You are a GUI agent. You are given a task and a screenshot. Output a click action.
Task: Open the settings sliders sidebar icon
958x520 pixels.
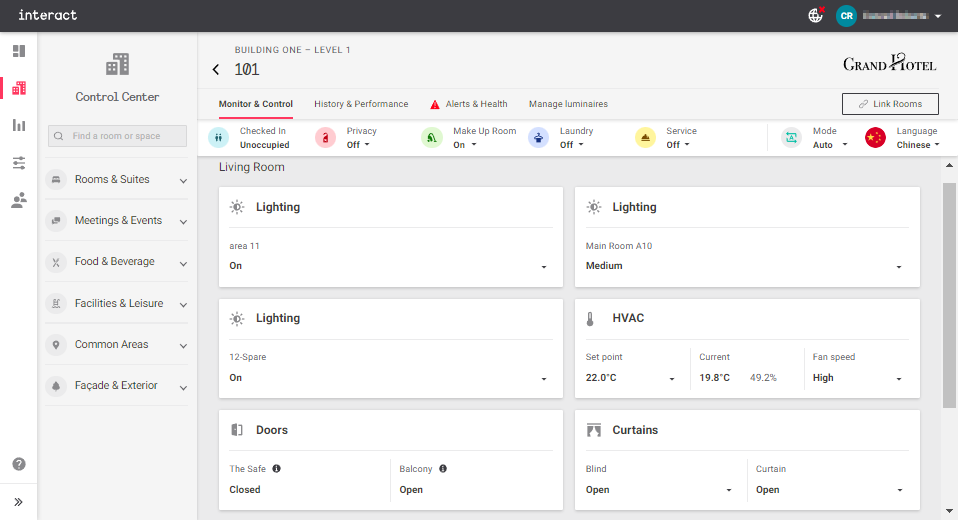point(18,163)
